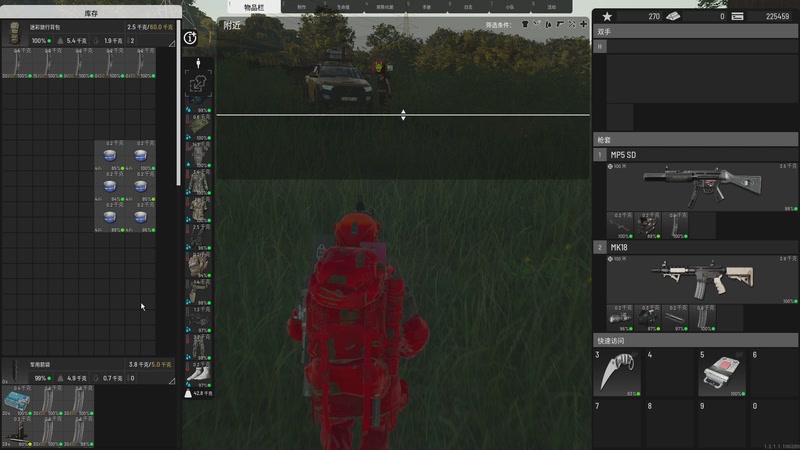
Task: Select the karambit knife in quick slot 3
Action: coord(617,373)
